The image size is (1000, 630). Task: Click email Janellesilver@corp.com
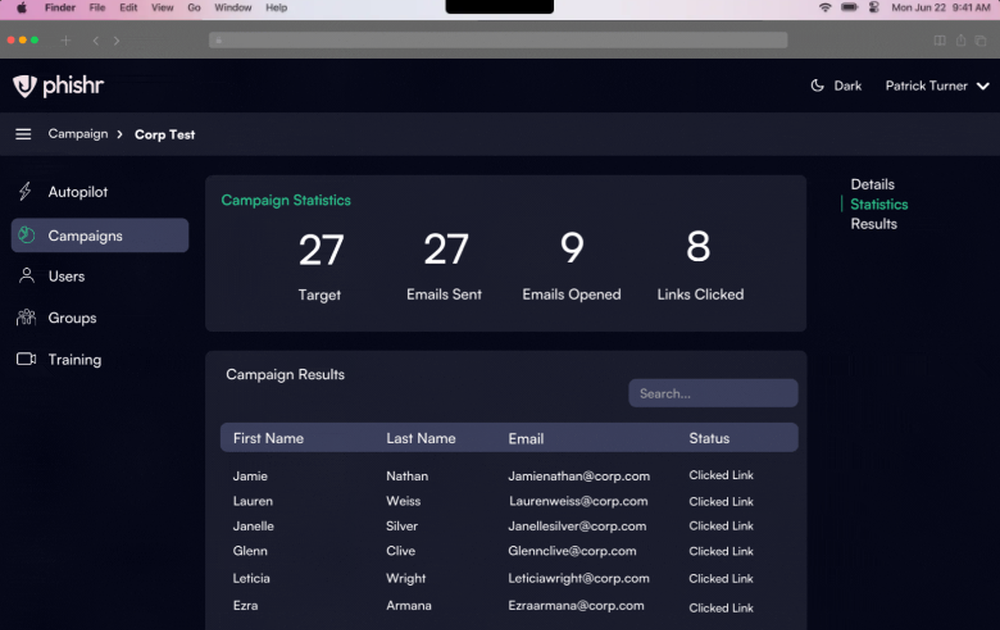click(x=577, y=526)
